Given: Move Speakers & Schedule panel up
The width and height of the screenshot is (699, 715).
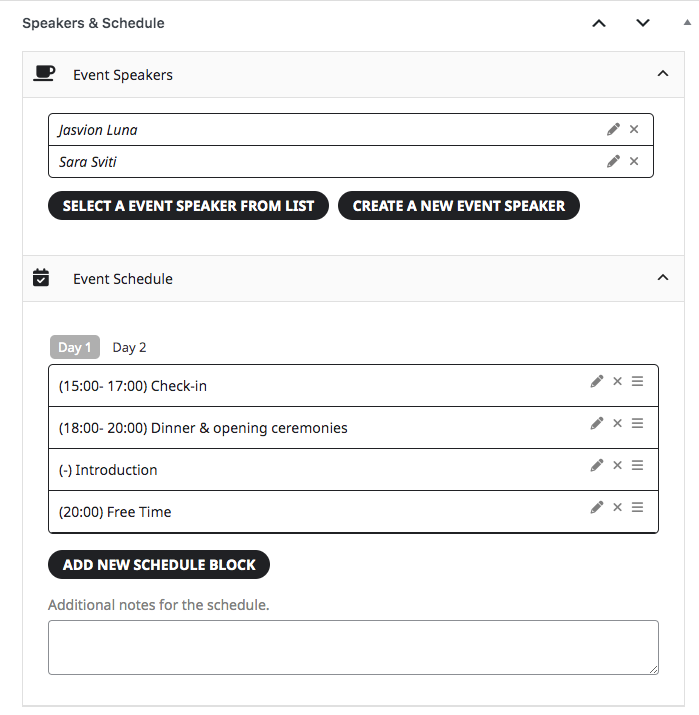Looking at the screenshot, I should click(x=599, y=23).
